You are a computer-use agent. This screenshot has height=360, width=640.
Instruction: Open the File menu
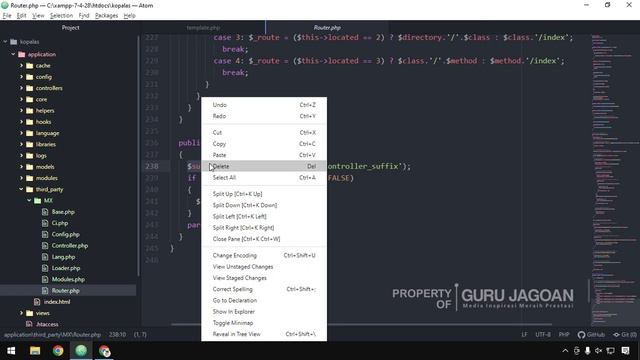click(7, 16)
